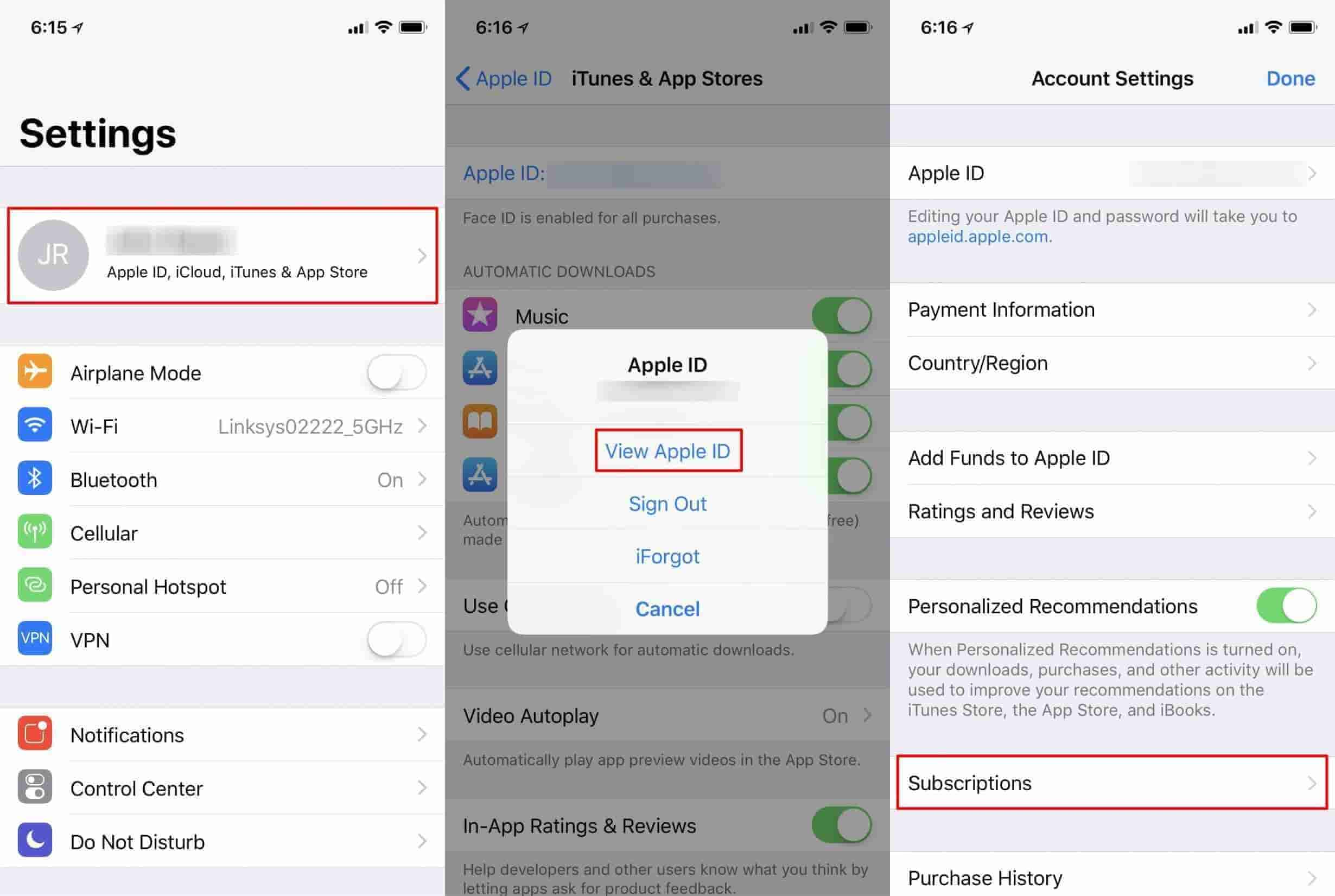Tap Cancel in the Apple ID dialog

668,608
